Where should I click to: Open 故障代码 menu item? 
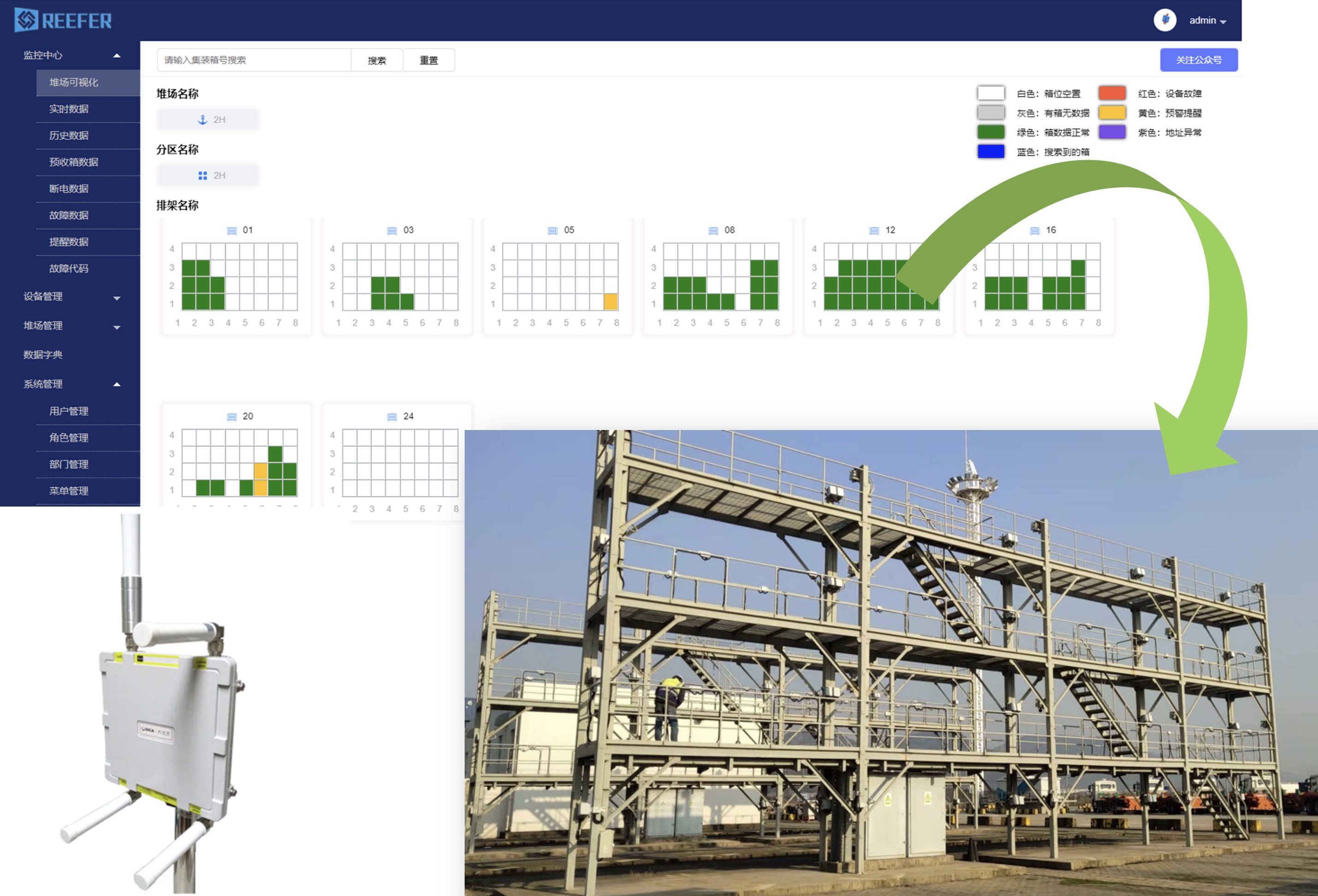point(69,269)
